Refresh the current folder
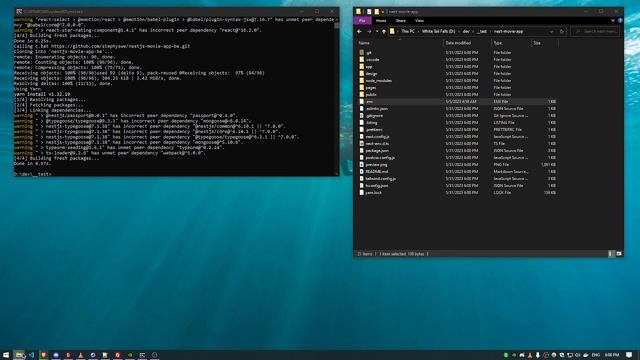 coord(562,31)
